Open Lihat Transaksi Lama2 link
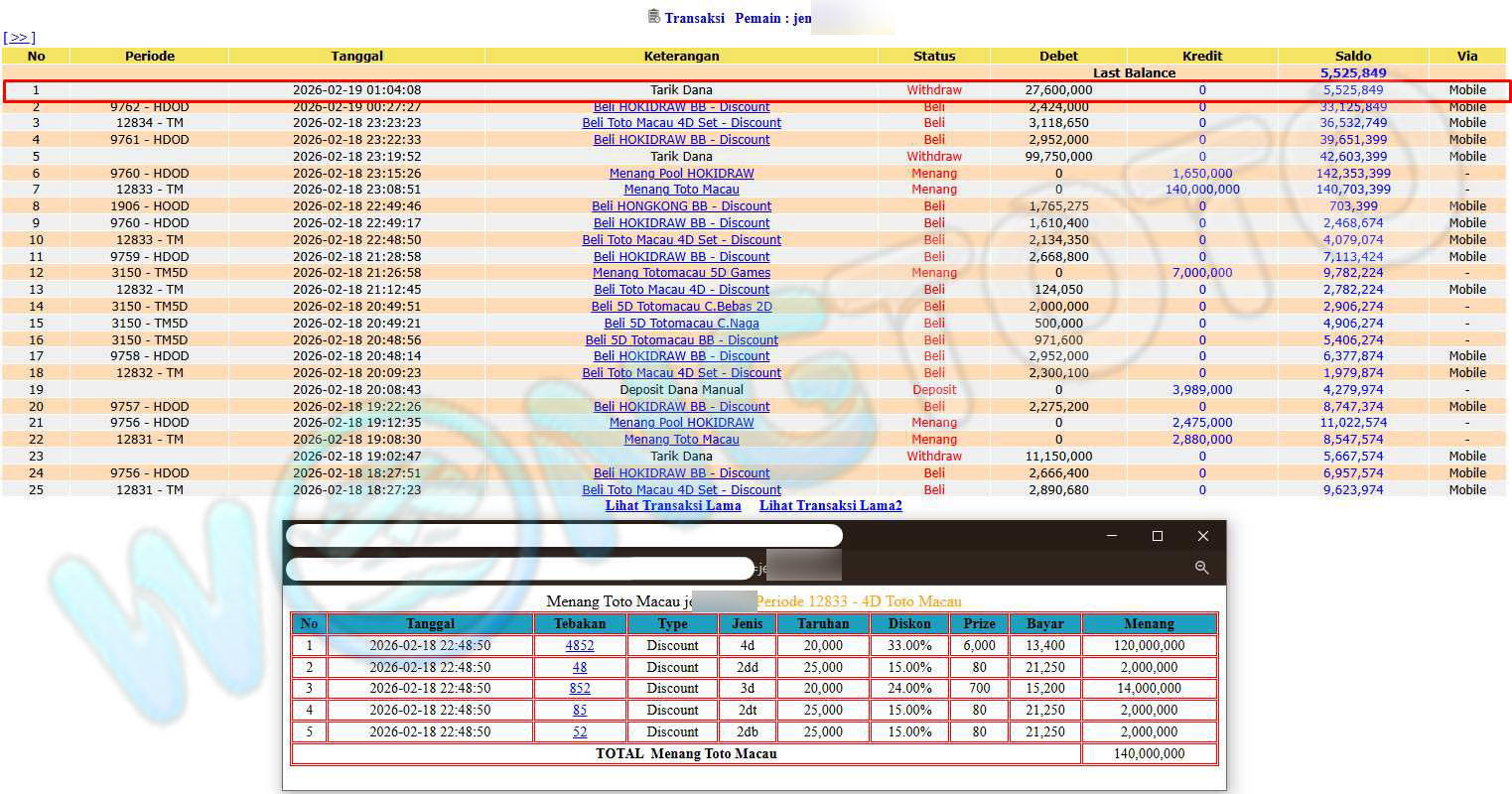The height and width of the screenshot is (794, 1512). pyautogui.click(x=830, y=506)
